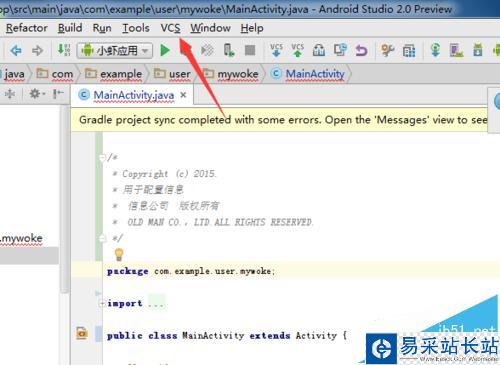This screenshot has width=500, height=365.
Task: Run the app with green play button
Action: tap(165, 50)
